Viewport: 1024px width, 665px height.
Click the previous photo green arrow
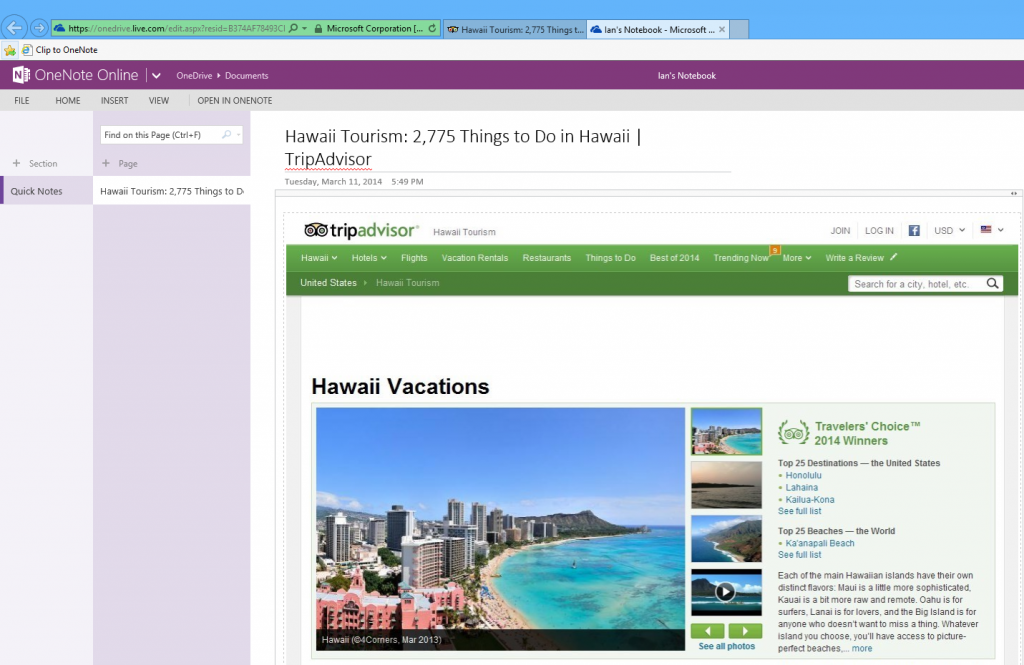pyautogui.click(x=708, y=631)
